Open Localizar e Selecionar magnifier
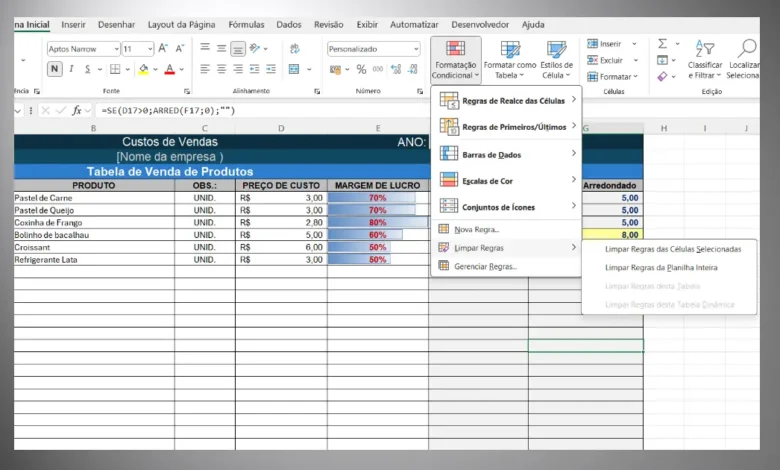780x470 pixels. (x=743, y=59)
